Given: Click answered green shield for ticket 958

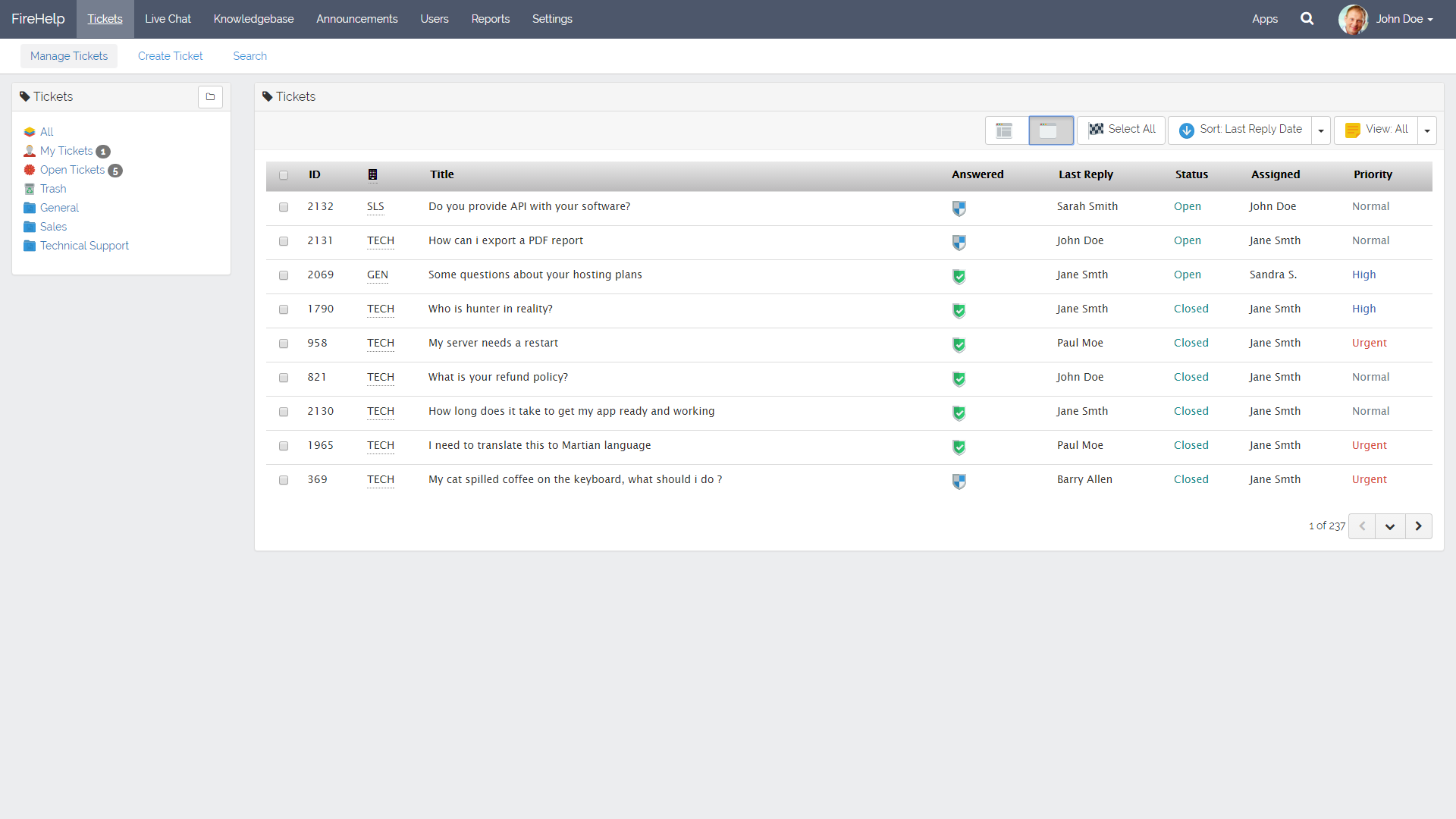Looking at the screenshot, I should tap(959, 345).
